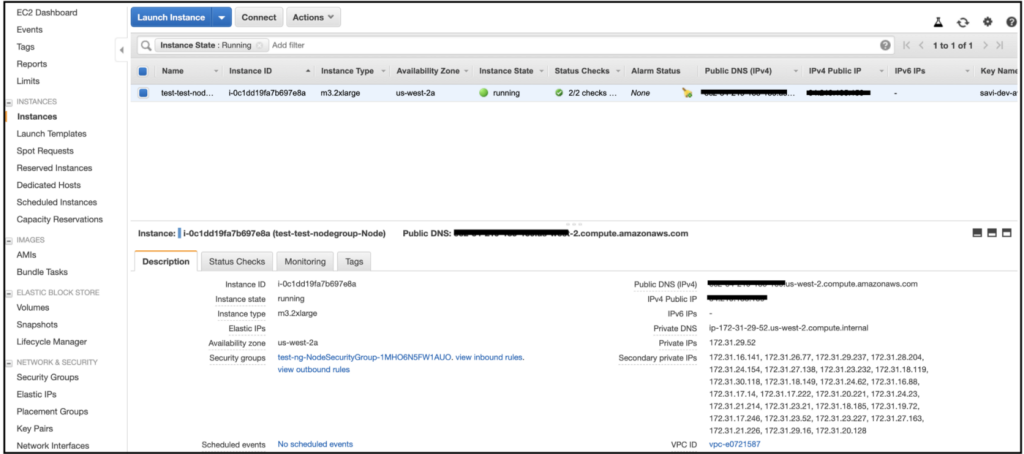Go to the next page of results
This screenshot has width=1024, height=454.
[985, 46]
